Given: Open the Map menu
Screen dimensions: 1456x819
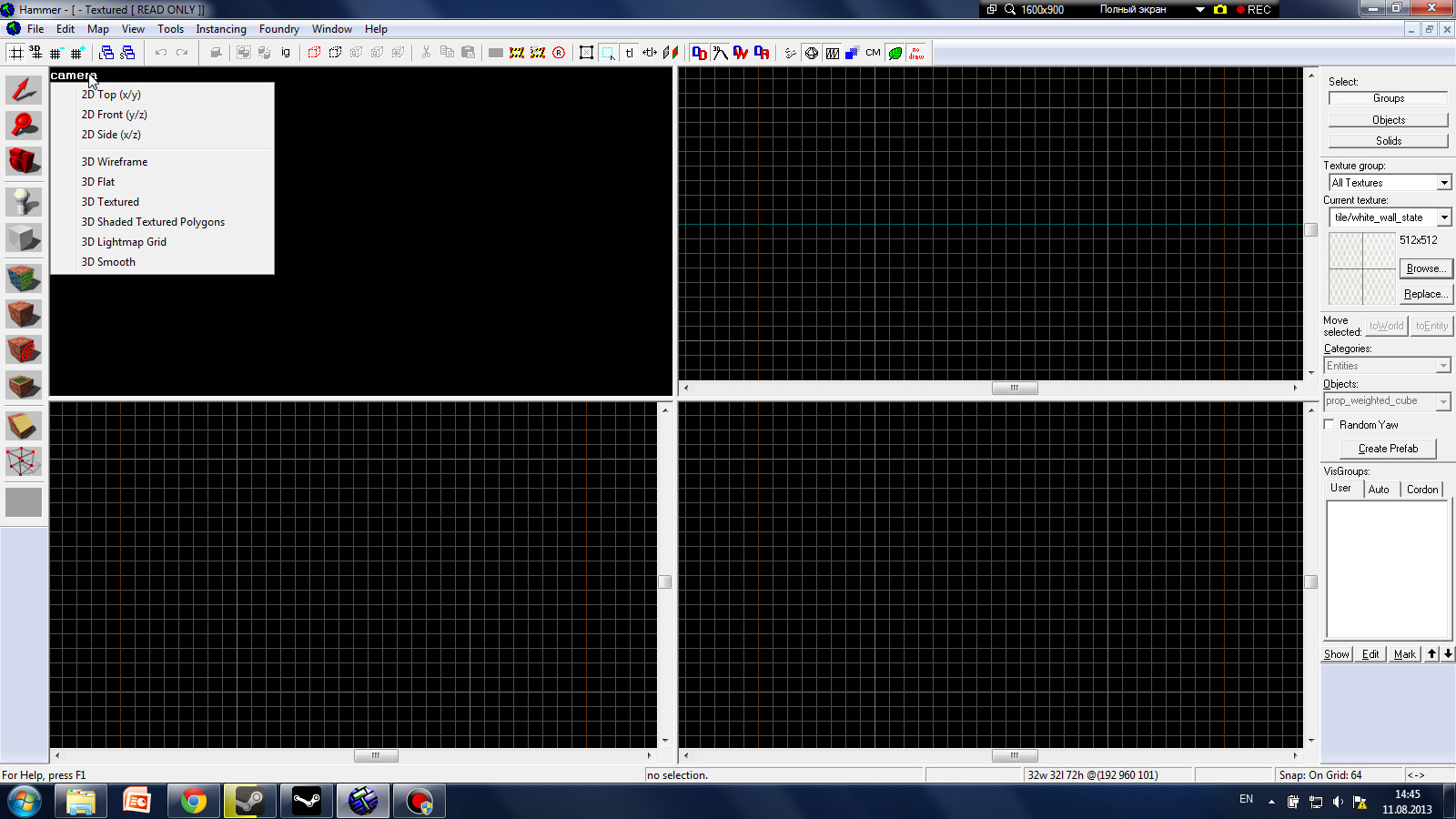Looking at the screenshot, I should [x=98, y=29].
